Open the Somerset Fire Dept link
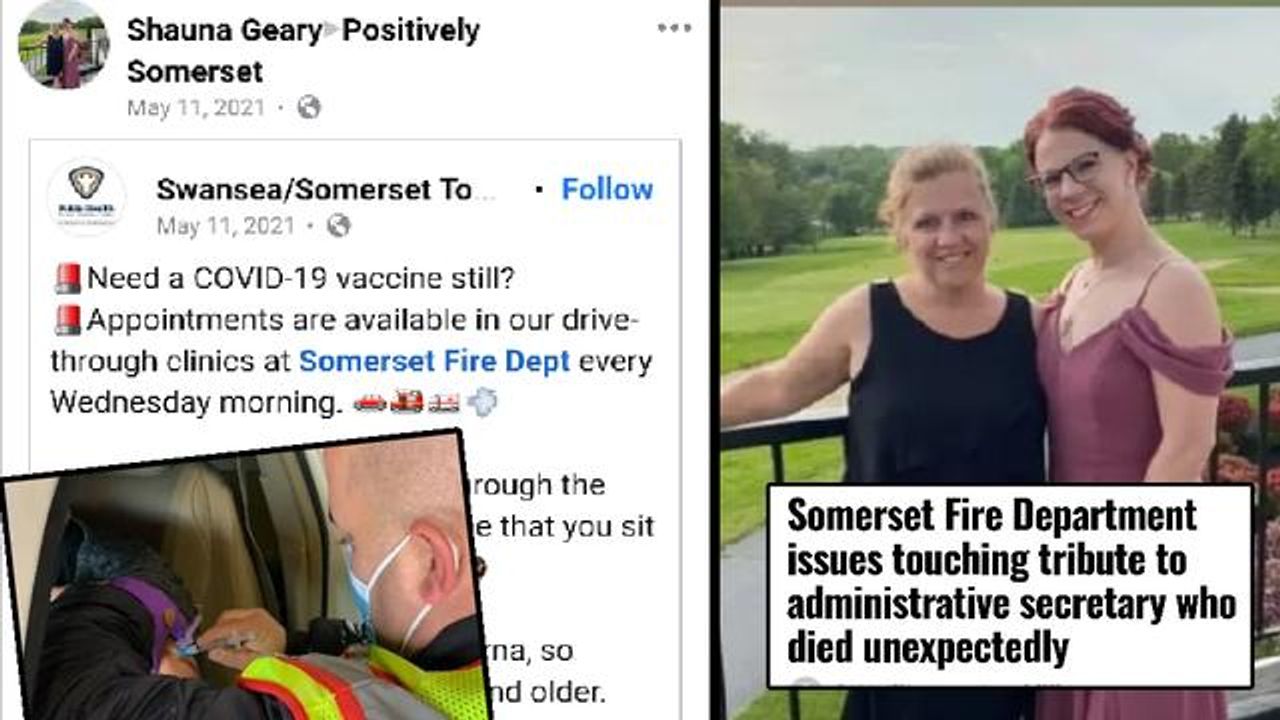The image size is (1280, 720). pyautogui.click(x=434, y=361)
